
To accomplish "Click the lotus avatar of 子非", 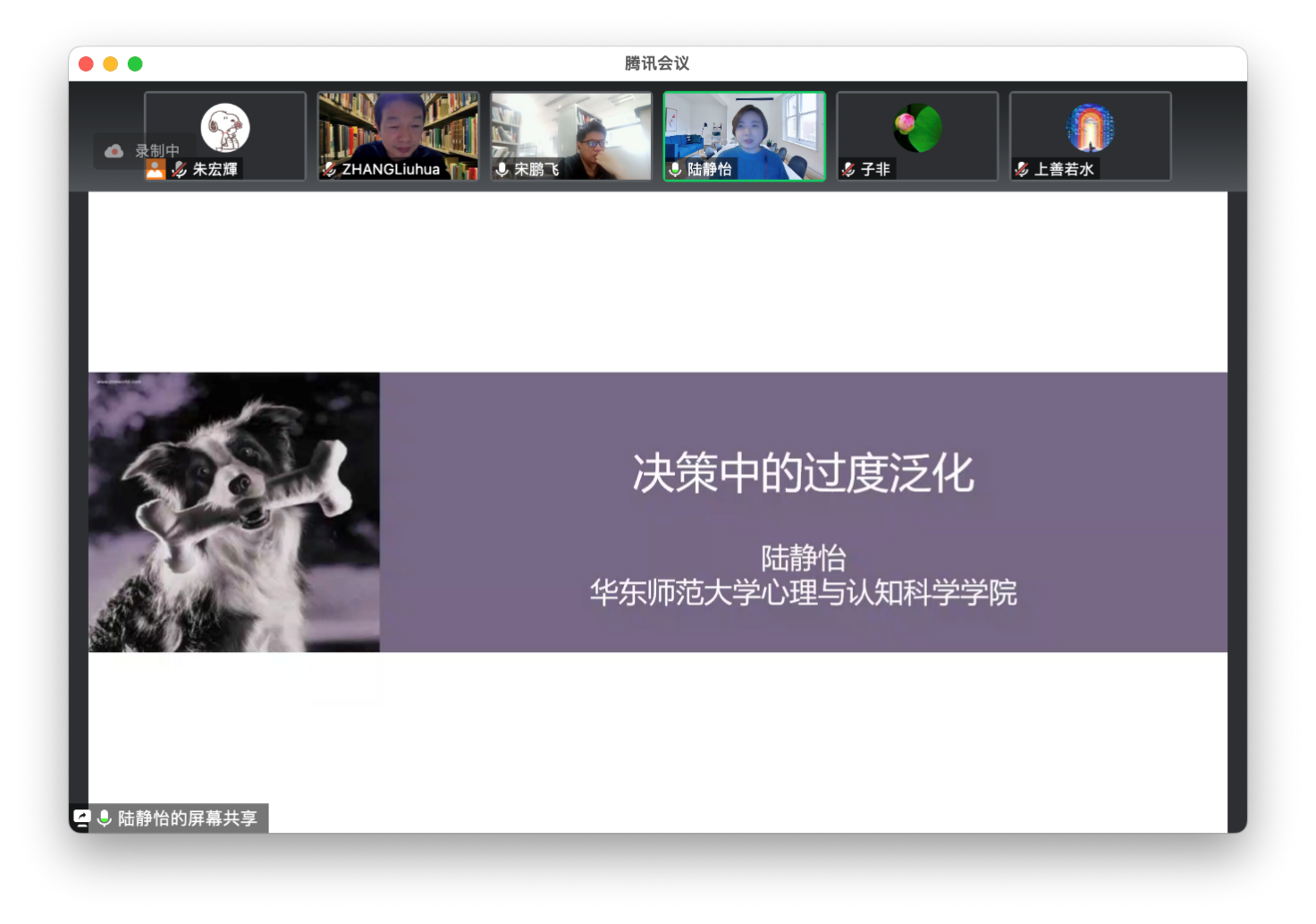I will pos(917,127).
